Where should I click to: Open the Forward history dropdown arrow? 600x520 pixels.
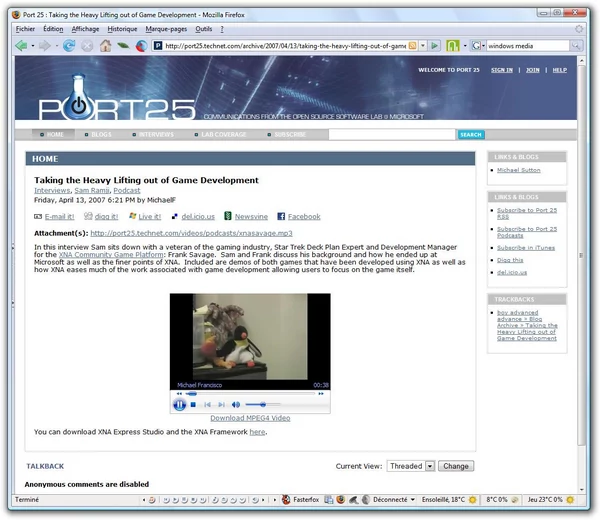click(57, 46)
